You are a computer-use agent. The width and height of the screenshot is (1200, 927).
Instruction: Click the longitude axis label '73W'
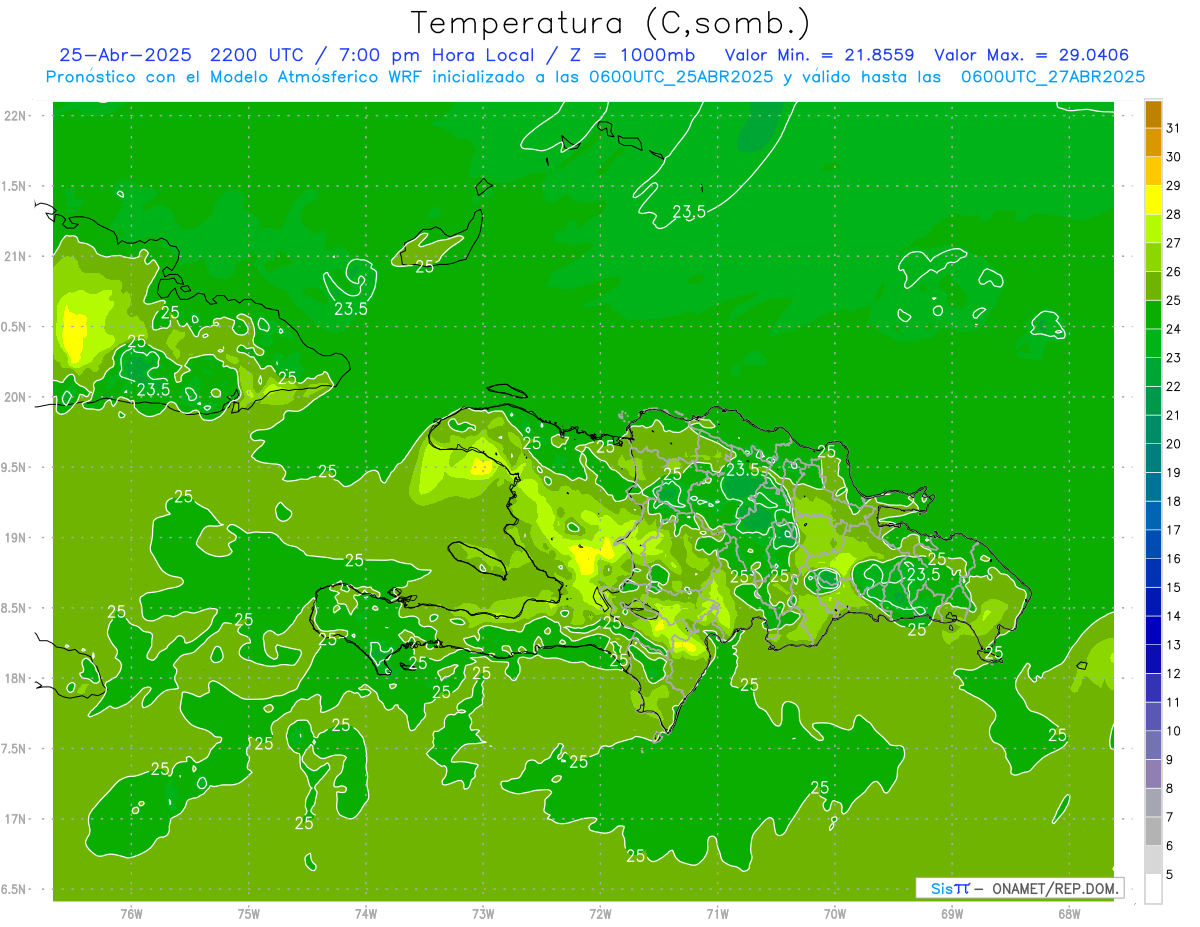point(483,914)
